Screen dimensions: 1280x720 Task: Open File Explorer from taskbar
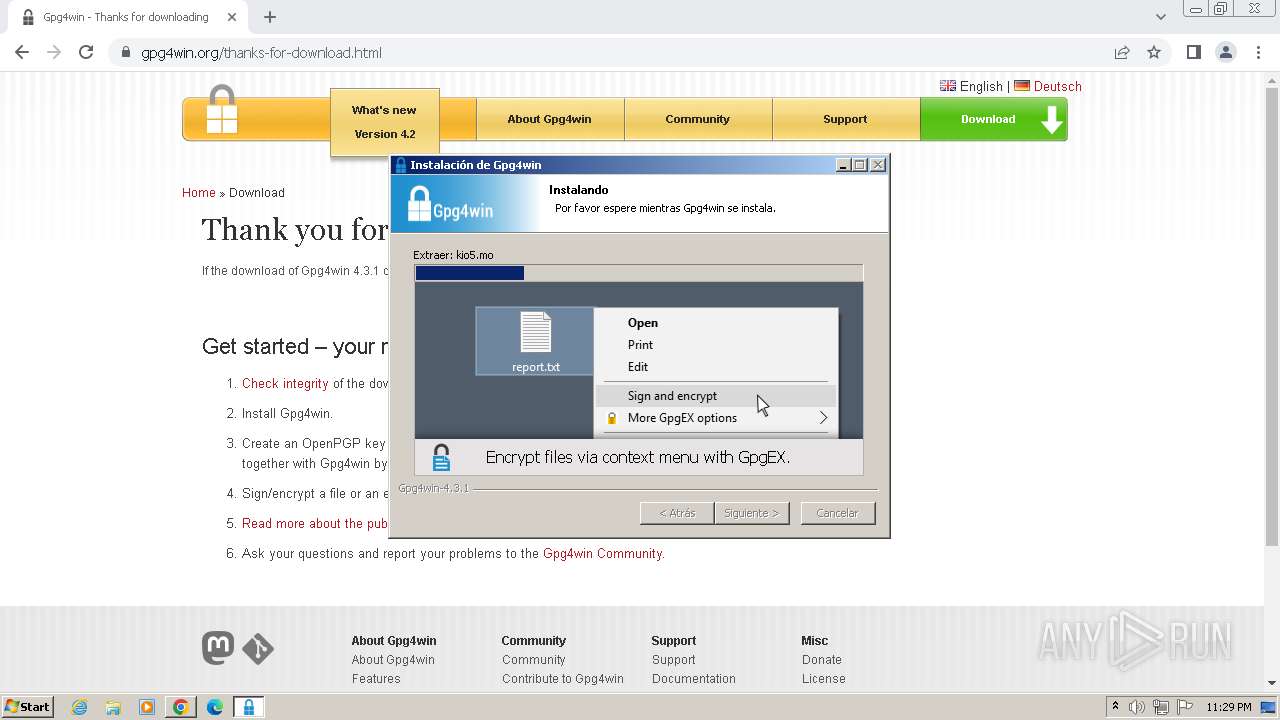tap(113, 707)
